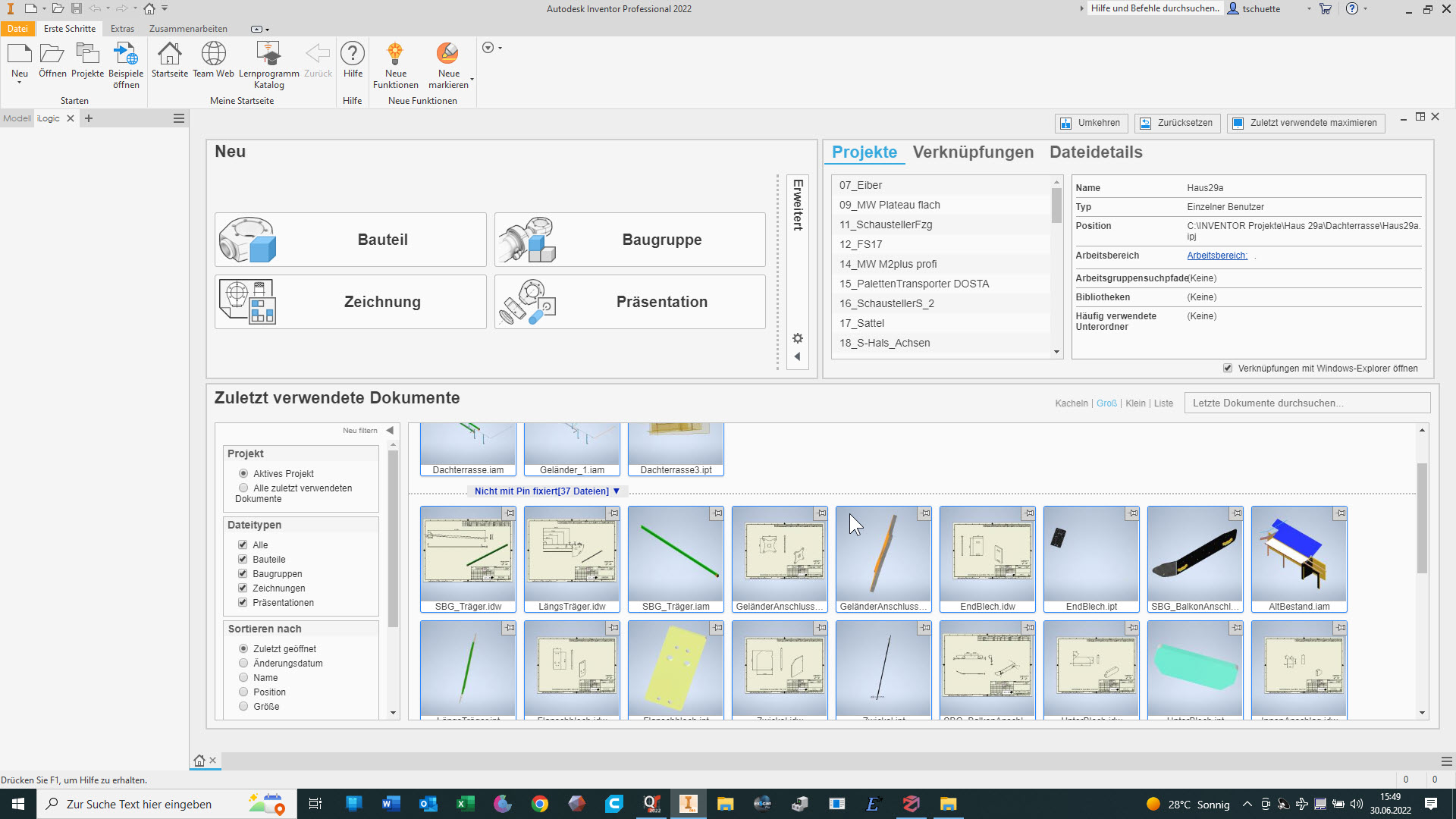Screen dimensions: 1456x819
Task: Open the gear settings icon beside Erweitert
Action: tap(798, 338)
